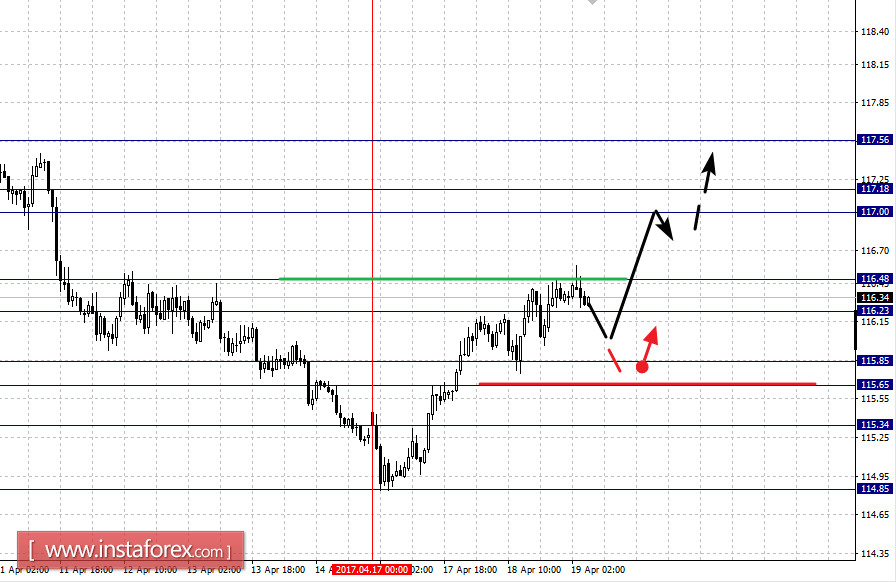Click the 116.70 price scale value
896x582 pixels.
point(875,250)
